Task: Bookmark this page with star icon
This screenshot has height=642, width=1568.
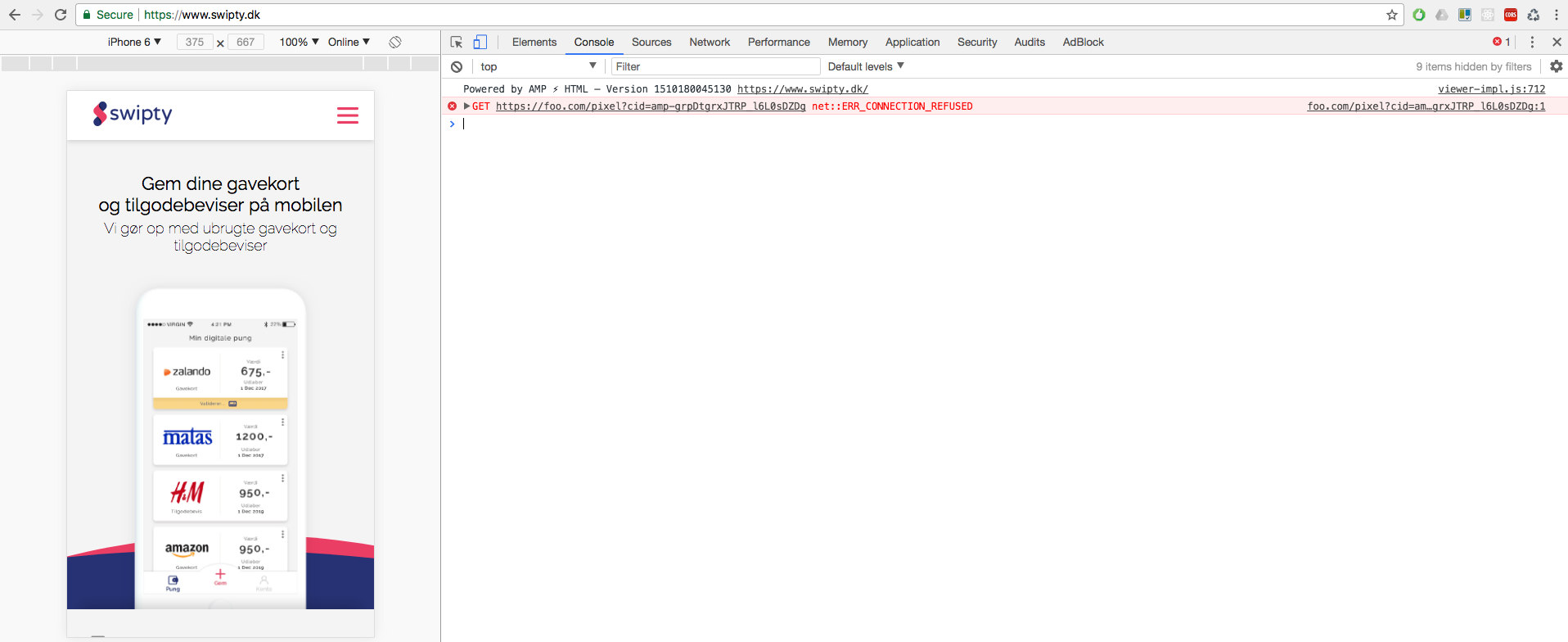Action: (x=1392, y=15)
